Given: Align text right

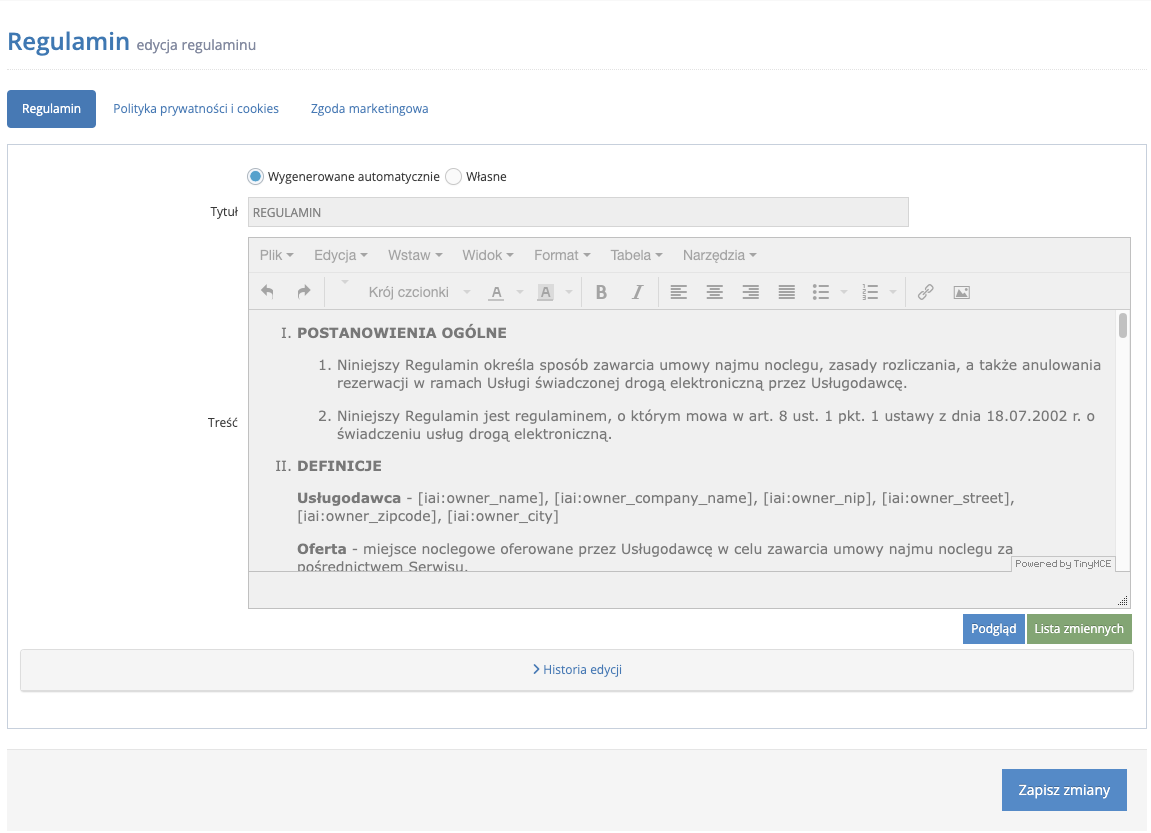Looking at the screenshot, I should (750, 292).
